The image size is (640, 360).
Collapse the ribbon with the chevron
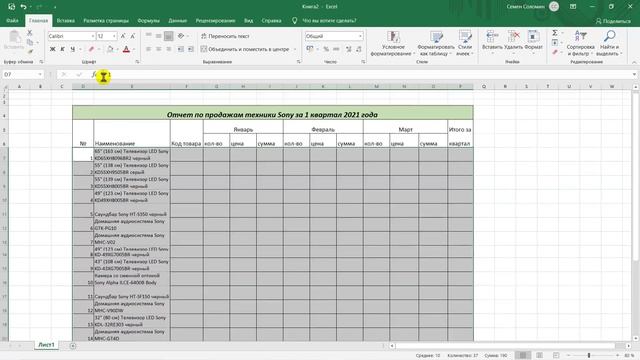(x=634, y=62)
